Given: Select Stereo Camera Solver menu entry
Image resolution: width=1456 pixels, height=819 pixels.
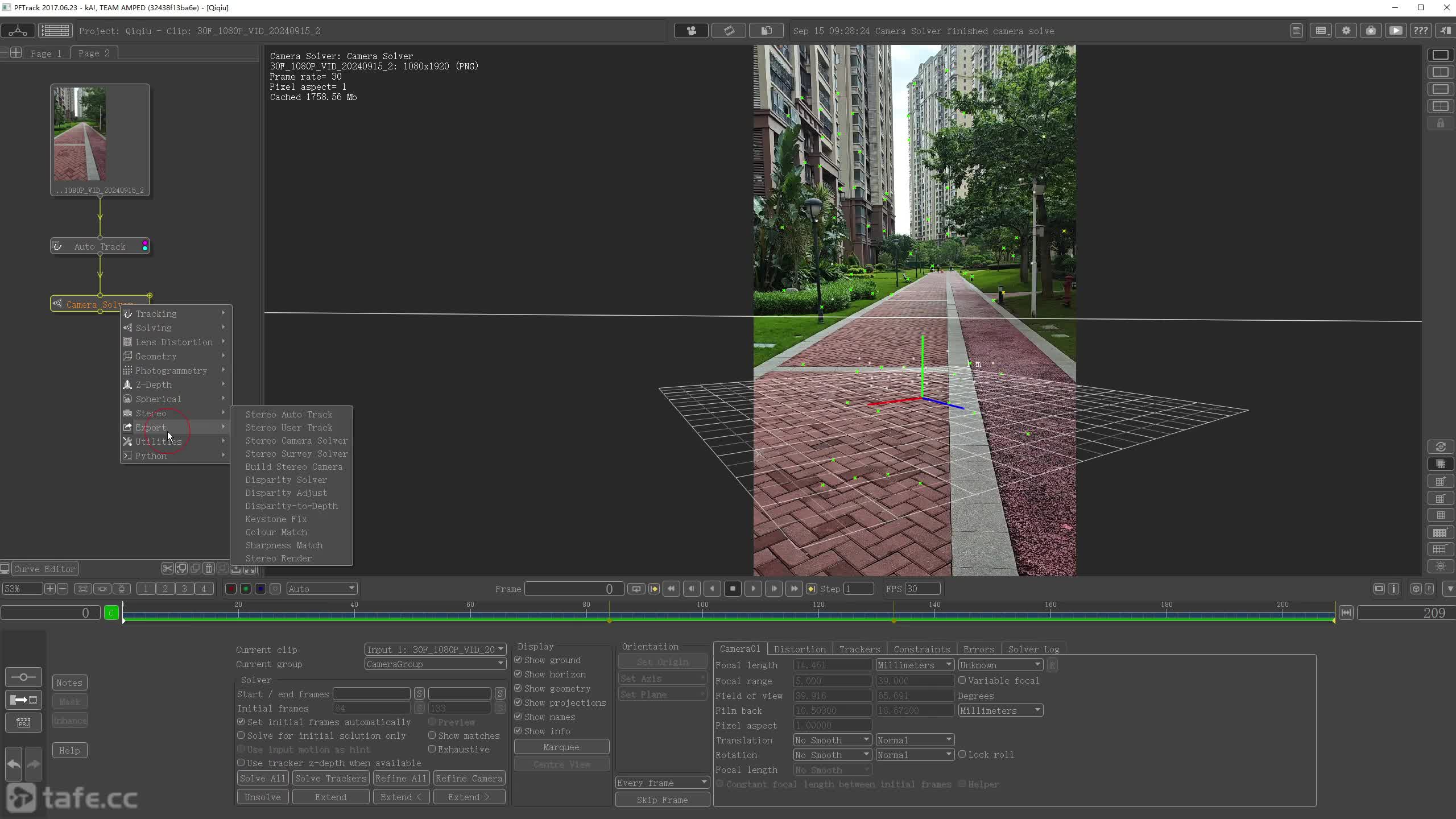Looking at the screenshot, I should click(296, 441).
